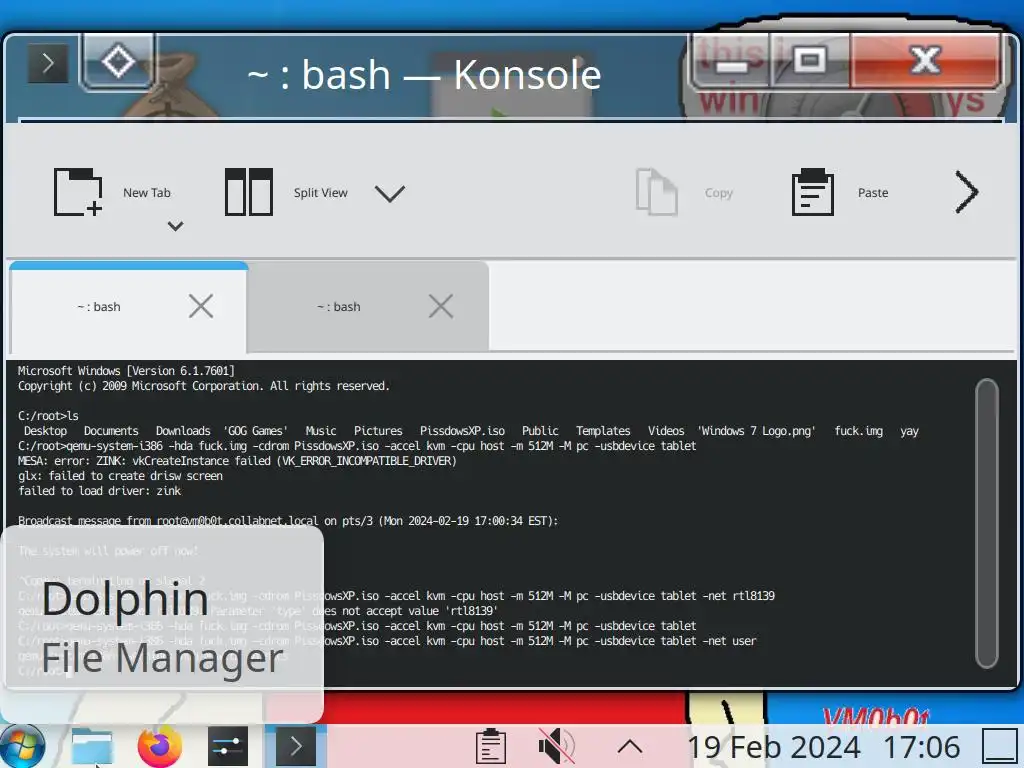1024x768 pixels.
Task: Click the 'Windows 7 Logo.png' filename text
Action: (757, 431)
